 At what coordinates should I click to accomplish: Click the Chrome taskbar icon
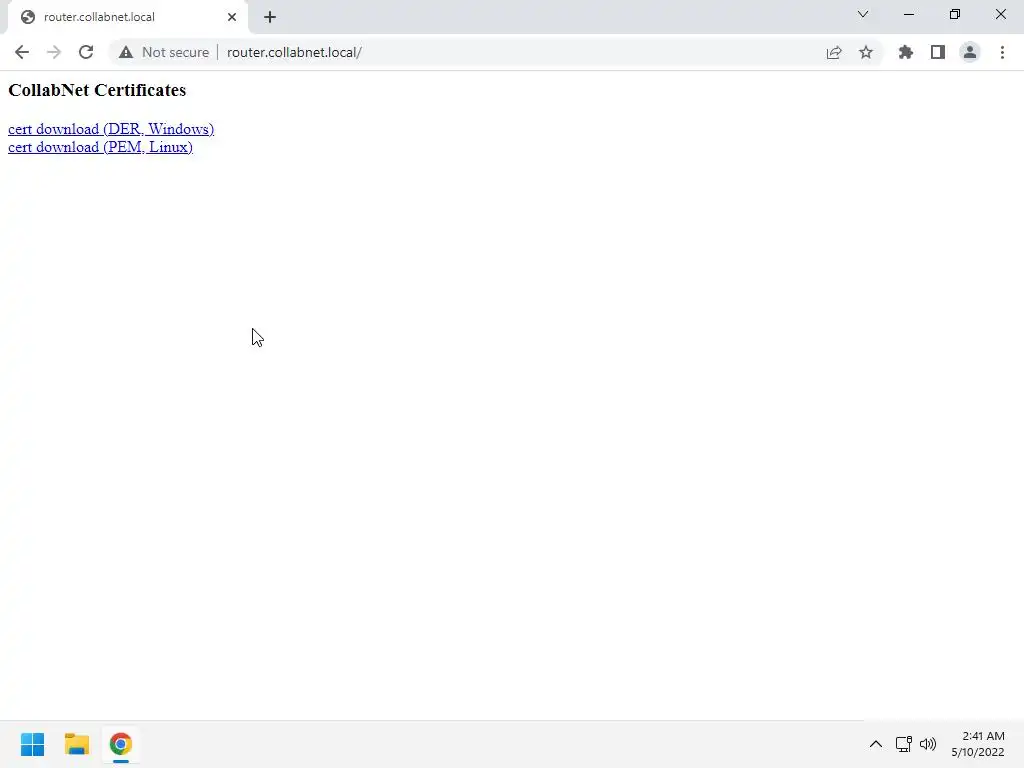tap(121, 744)
